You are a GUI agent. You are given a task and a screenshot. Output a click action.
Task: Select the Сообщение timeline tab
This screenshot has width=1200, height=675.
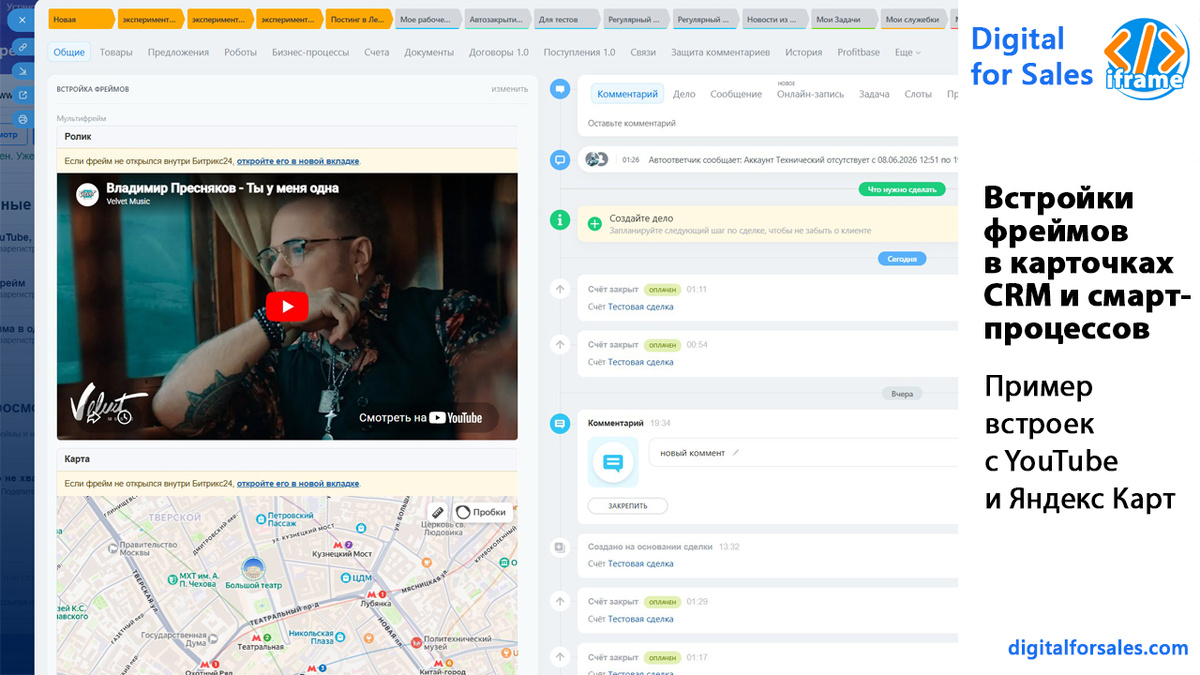tap(736, 94)
